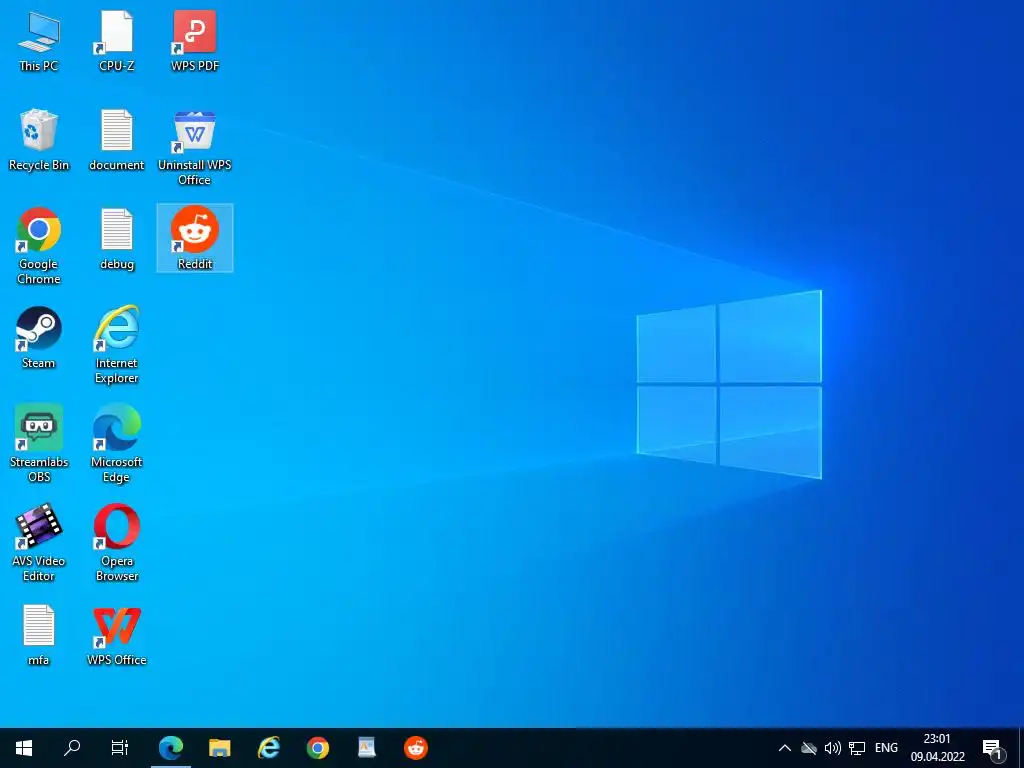Show hidden system tray icons
Screen dimensions: 1024x768
[x=785, y=748]
